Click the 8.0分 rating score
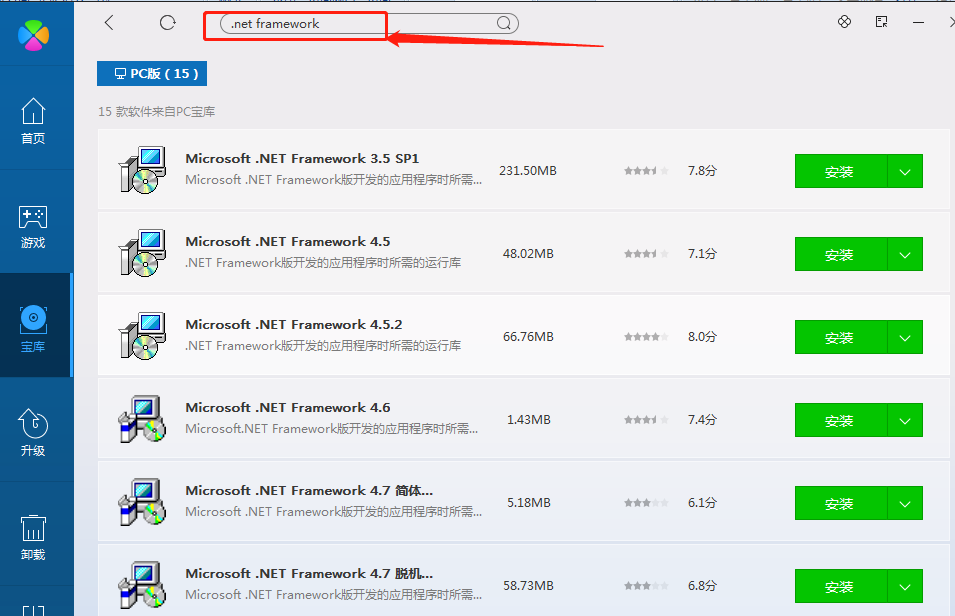This screenshot has height=616, width=955. click(x=702, y=336)
